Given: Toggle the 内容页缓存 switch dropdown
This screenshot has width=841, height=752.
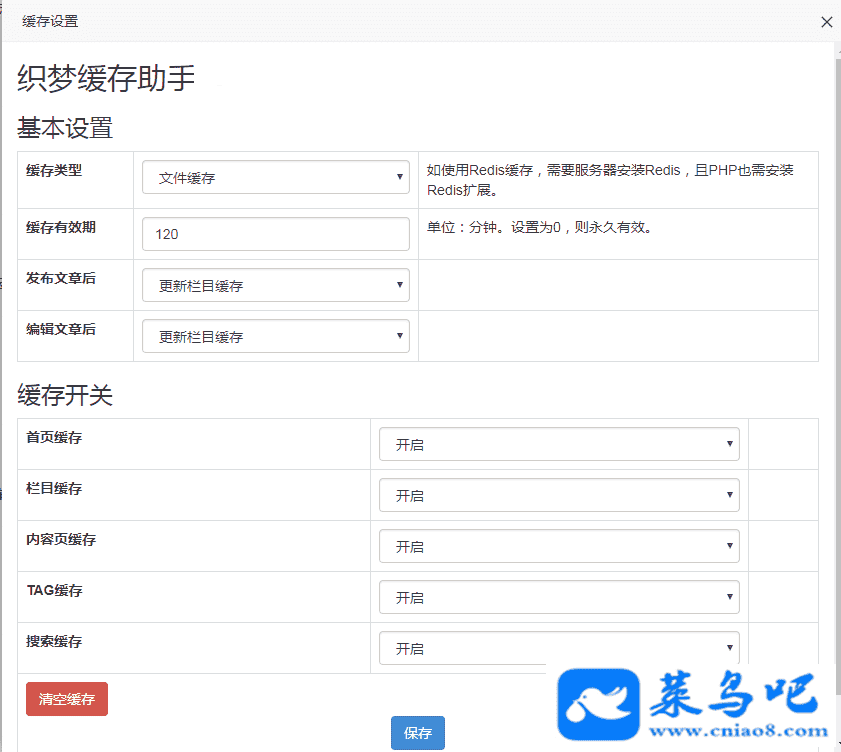Looking at the screenshot, I should point(559,546).
